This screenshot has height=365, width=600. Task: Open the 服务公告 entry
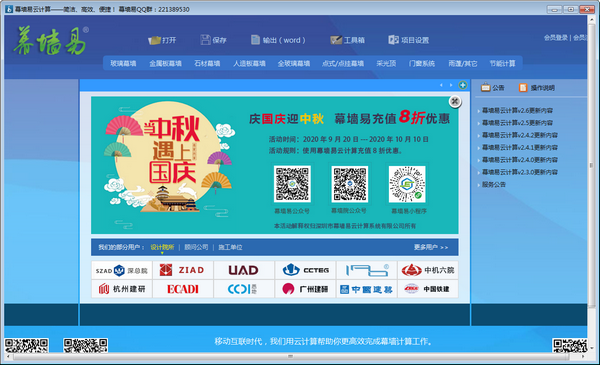(x=494, y=184)
